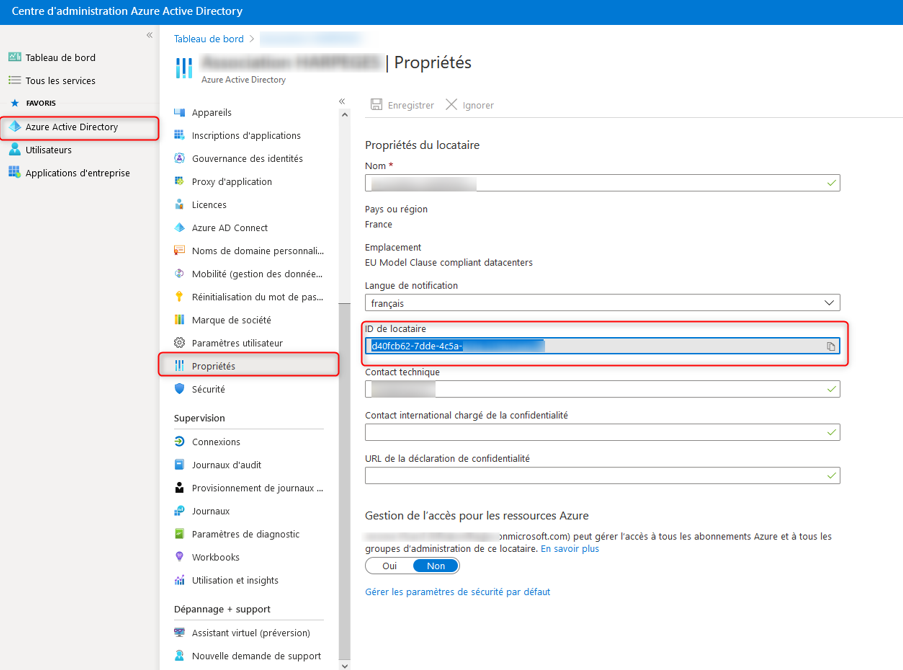Click the Marque de société icon
903x670 pixels.
point(180,320)
